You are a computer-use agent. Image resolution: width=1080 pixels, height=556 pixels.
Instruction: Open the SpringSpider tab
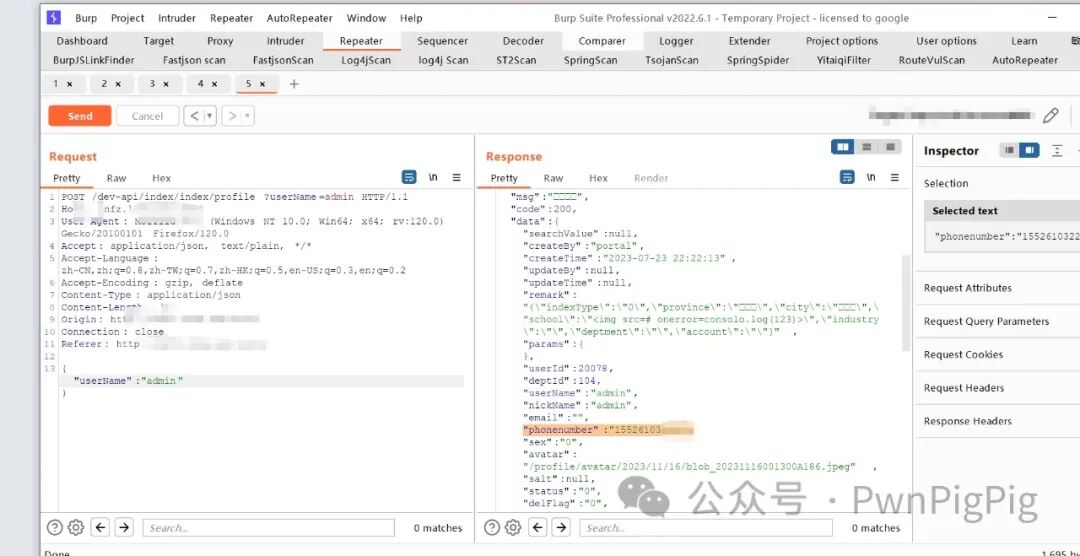pos(758,60)
